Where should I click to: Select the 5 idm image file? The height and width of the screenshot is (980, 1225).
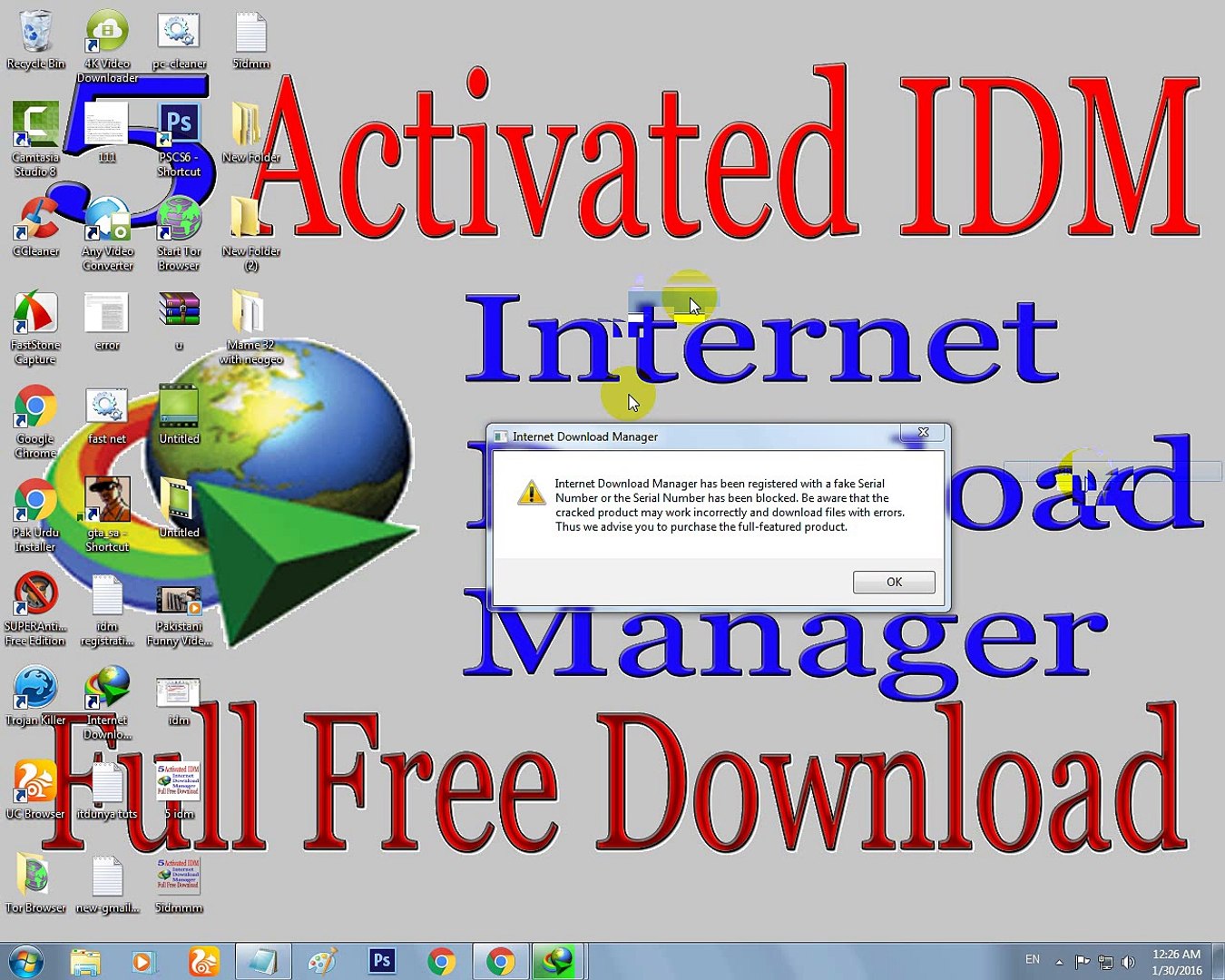(x=179, y=790)
